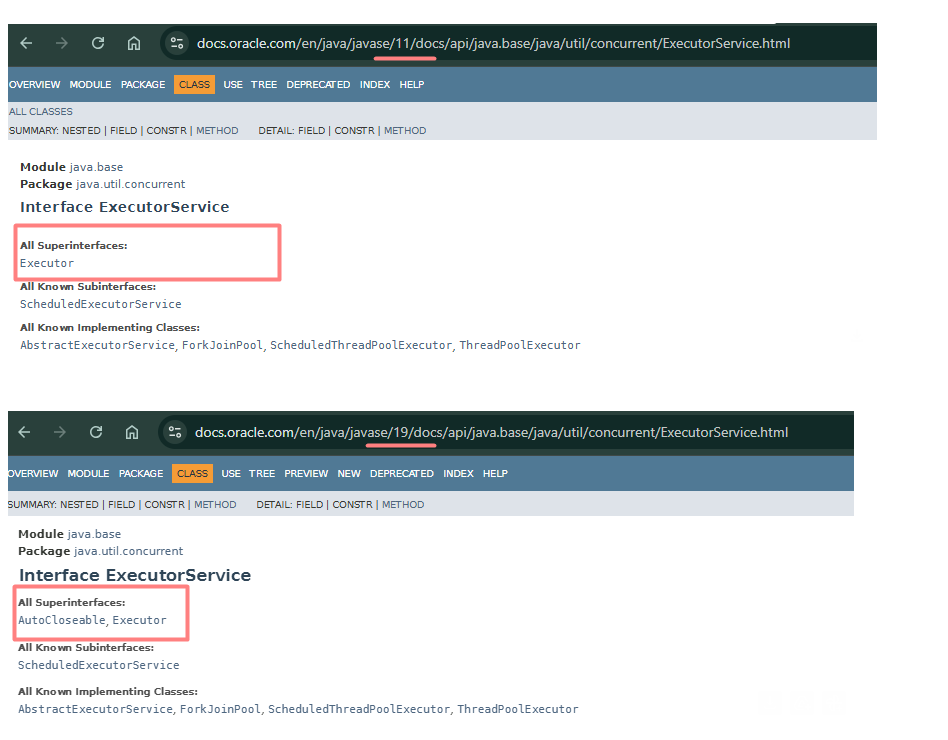Viewport: 948px width, 740px height.
Task: Open java.util.concurrent package in Java 11 page
Action: pos(131,184)
